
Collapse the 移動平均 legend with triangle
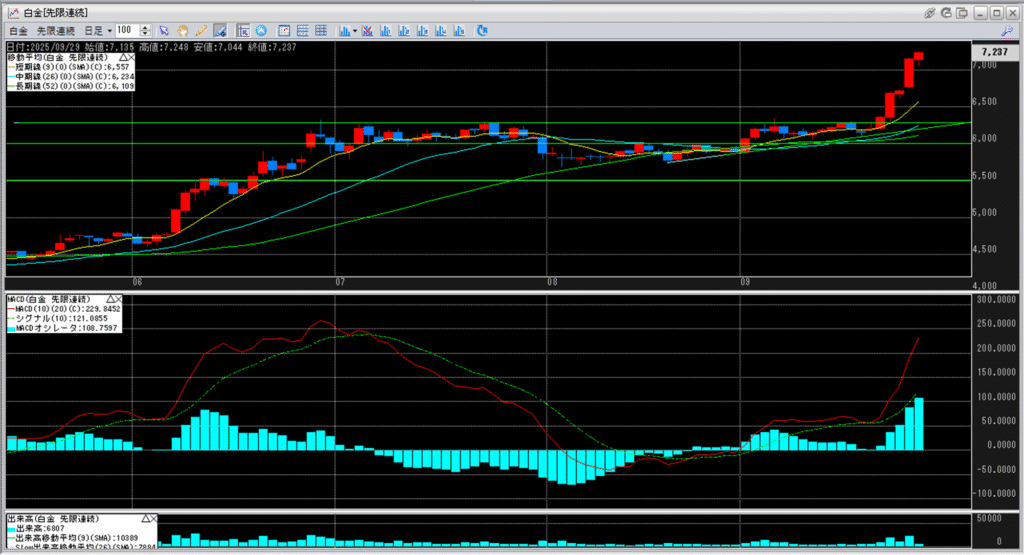pos(124,59)
